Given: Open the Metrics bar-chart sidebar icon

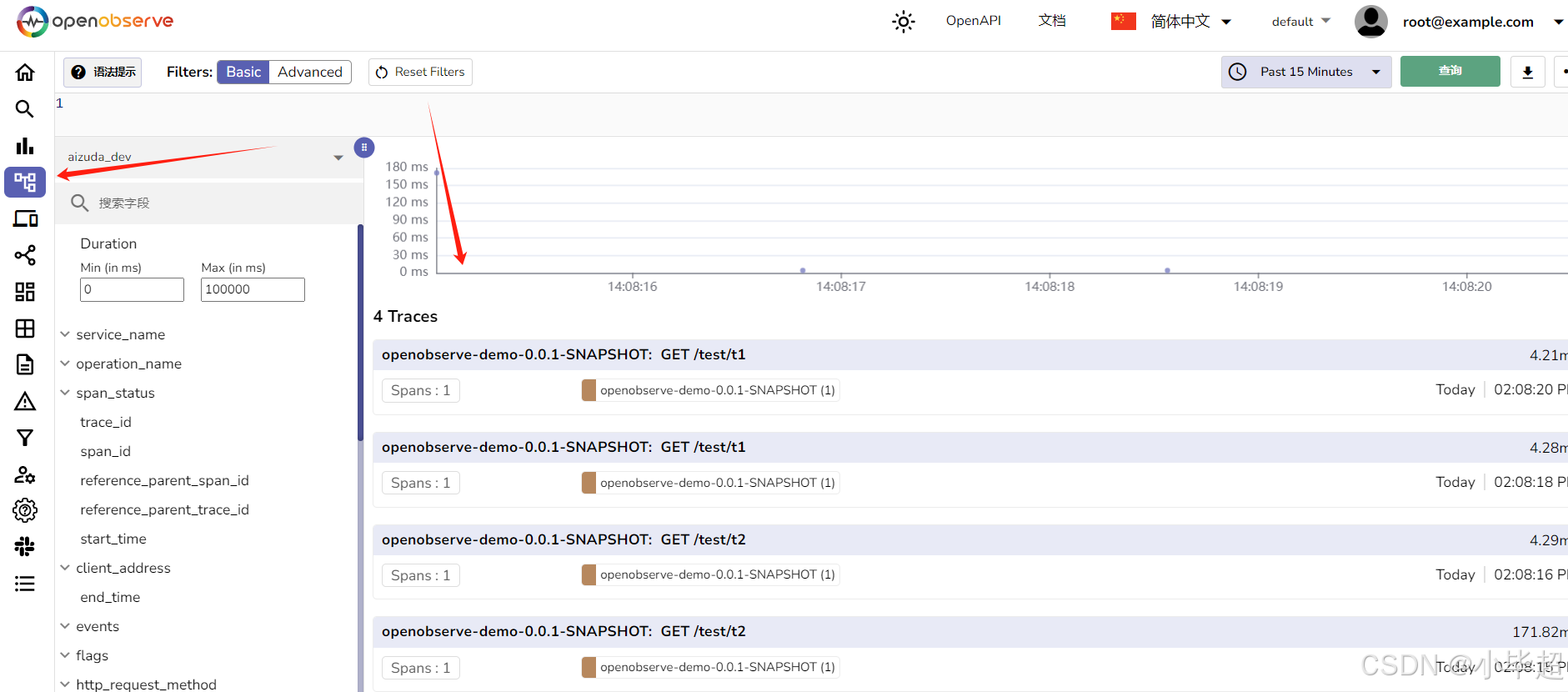Looking at the screenshot, I should [x=25, y=146].
